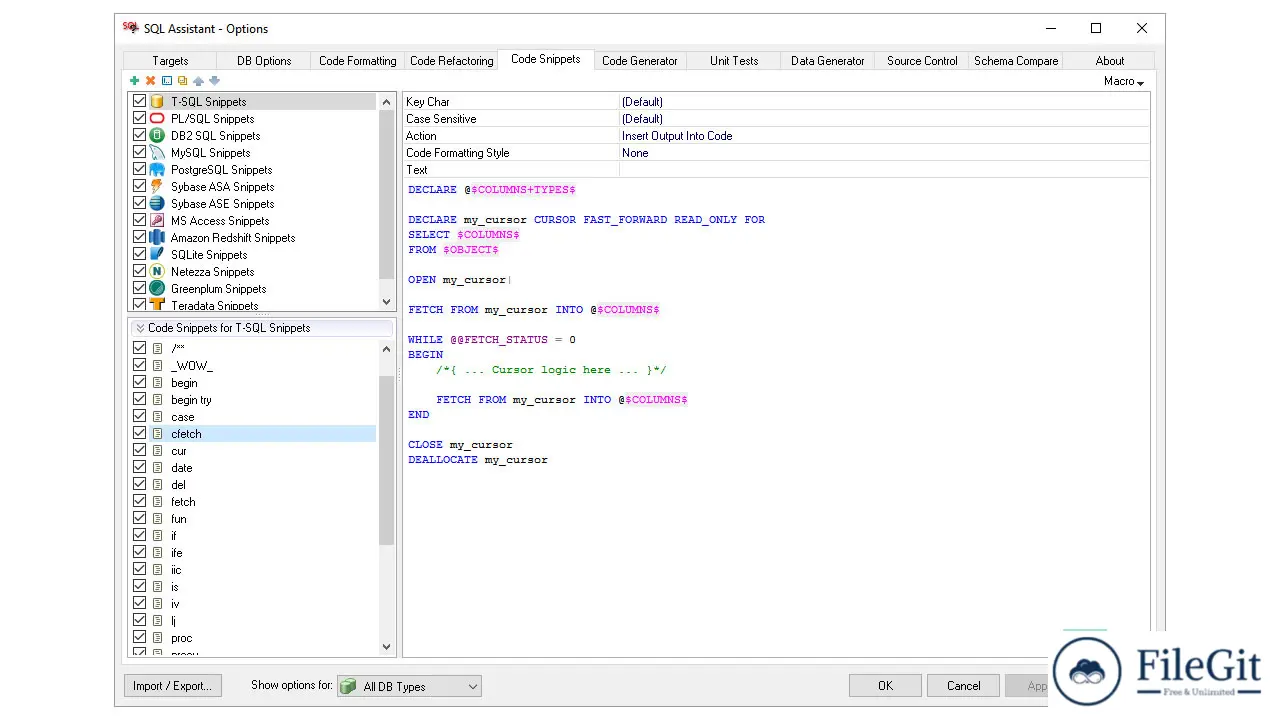
Task: Select the MySQL Snippets dolphin icon
Action: (x=157, y=153)
